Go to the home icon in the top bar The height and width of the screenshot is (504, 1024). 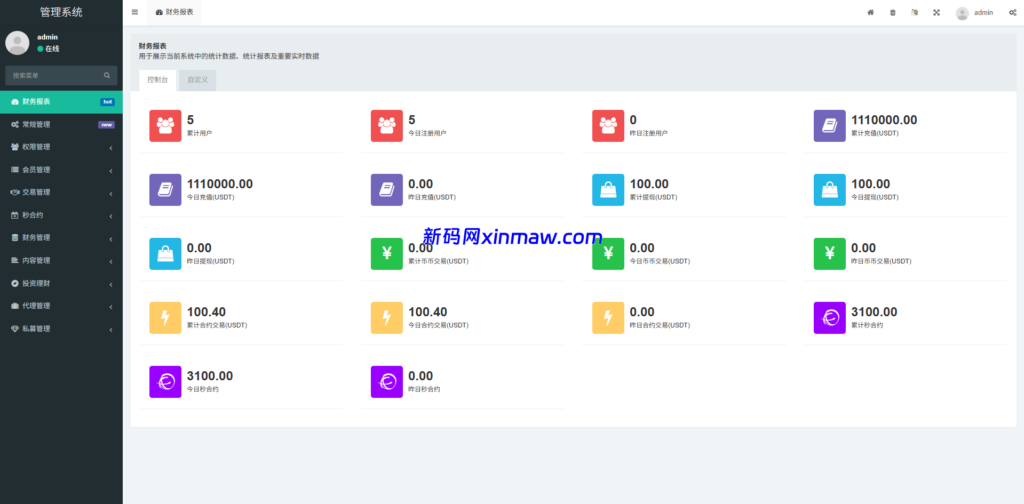[x=871, y=12]
